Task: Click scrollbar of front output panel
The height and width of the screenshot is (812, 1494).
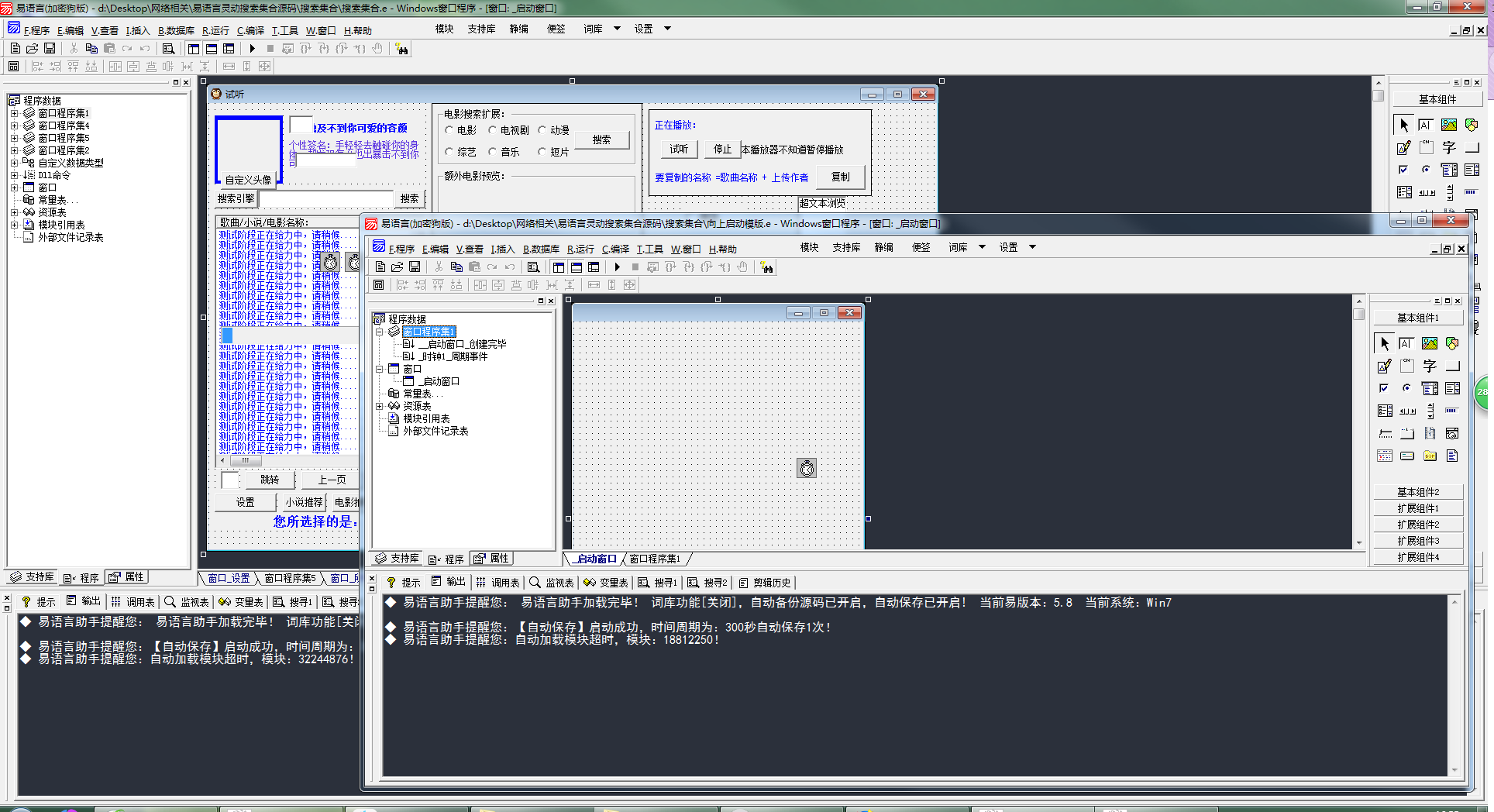Action: [x=1454, y=686]
